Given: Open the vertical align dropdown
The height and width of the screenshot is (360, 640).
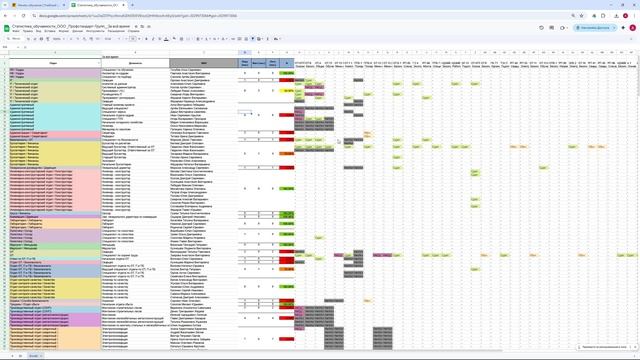Looking at the screenshot, I should (207, 39).
